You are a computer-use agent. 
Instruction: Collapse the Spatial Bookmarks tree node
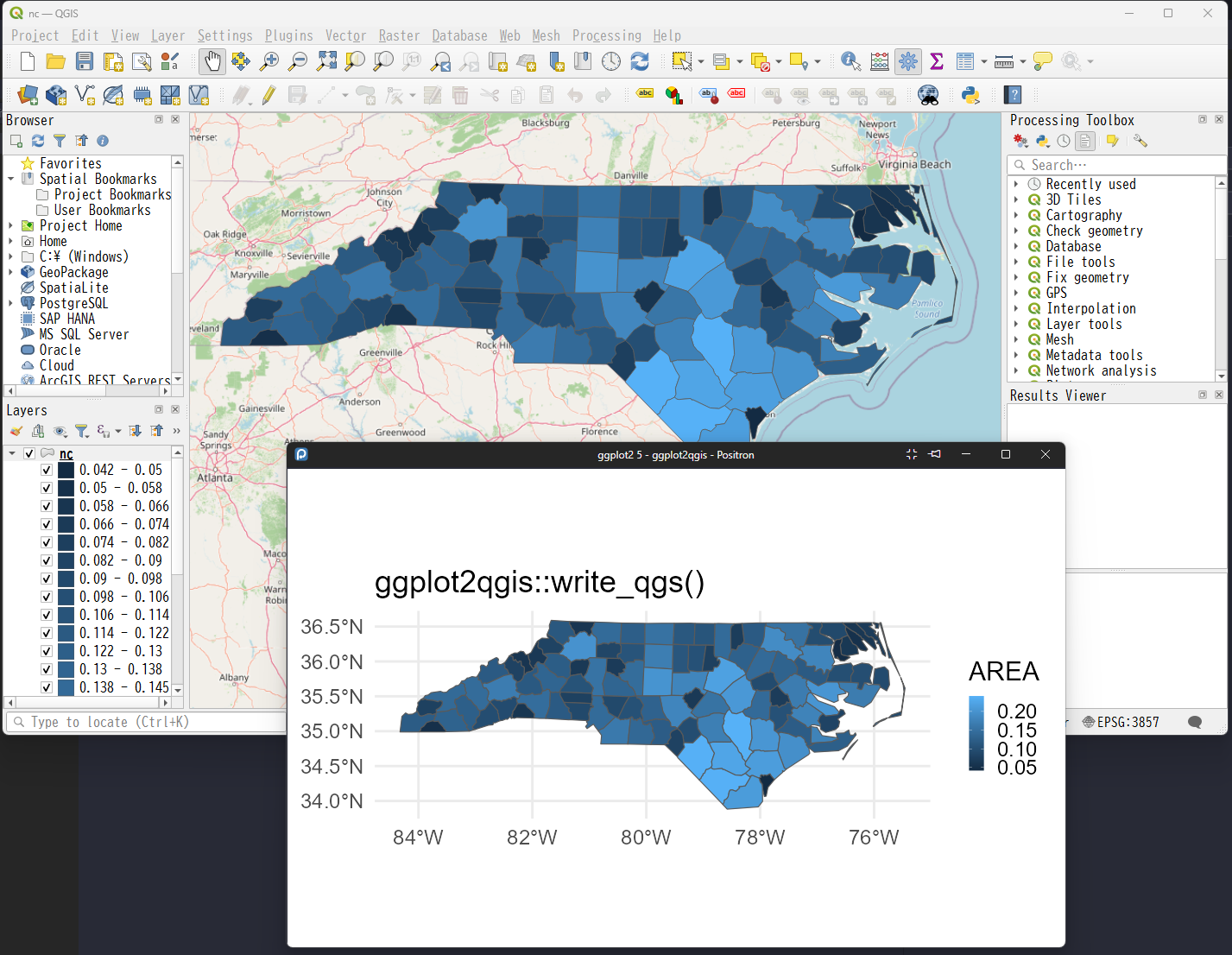[11, 179]
